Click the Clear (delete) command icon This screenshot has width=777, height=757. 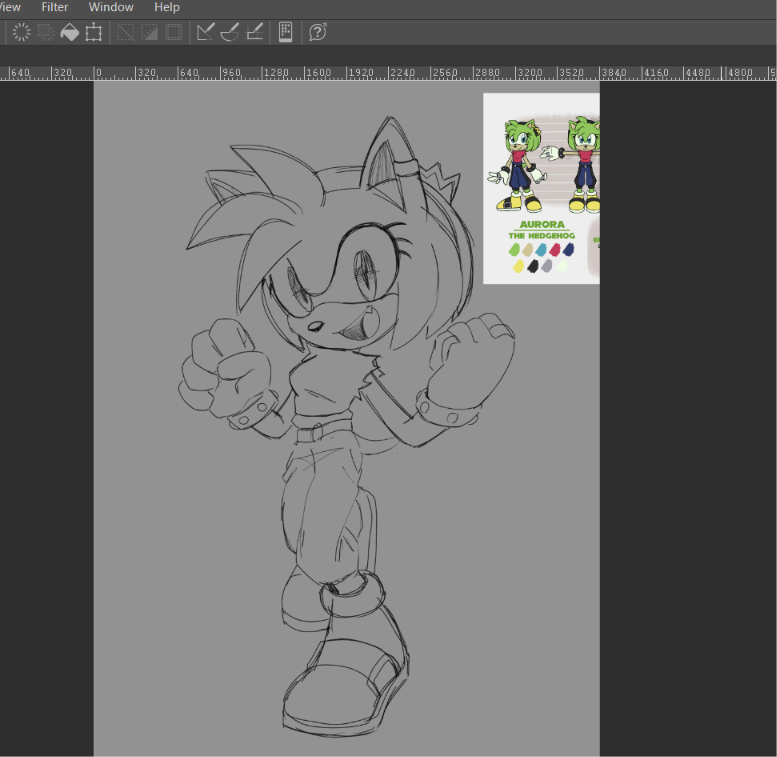(21, 32)
